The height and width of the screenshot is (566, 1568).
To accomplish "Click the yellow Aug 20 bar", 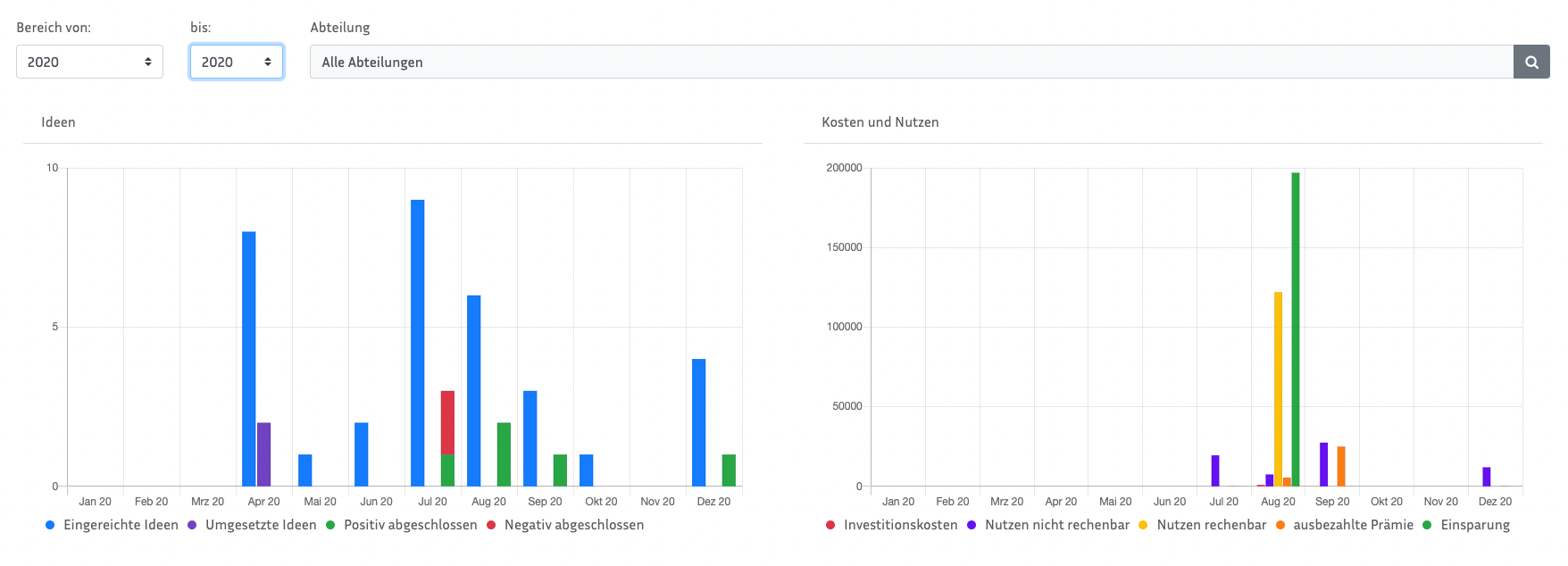I will click(x=1278, y=388).
